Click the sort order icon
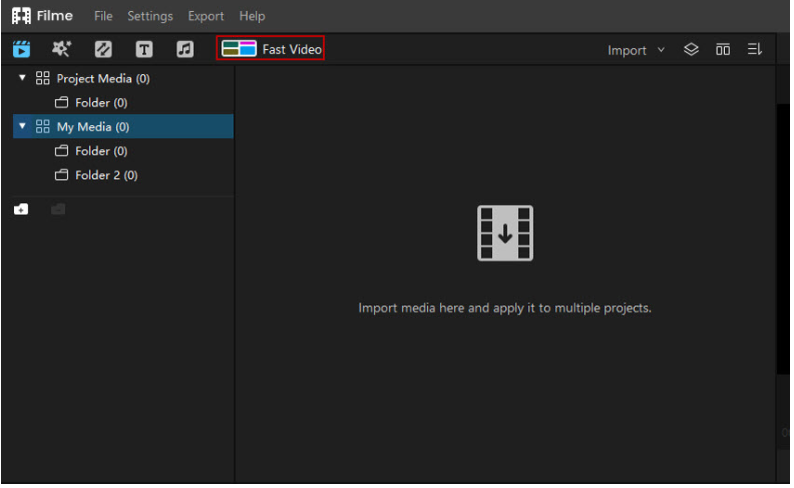This screenshot has width=794, height=488. [x=755, y=49]
